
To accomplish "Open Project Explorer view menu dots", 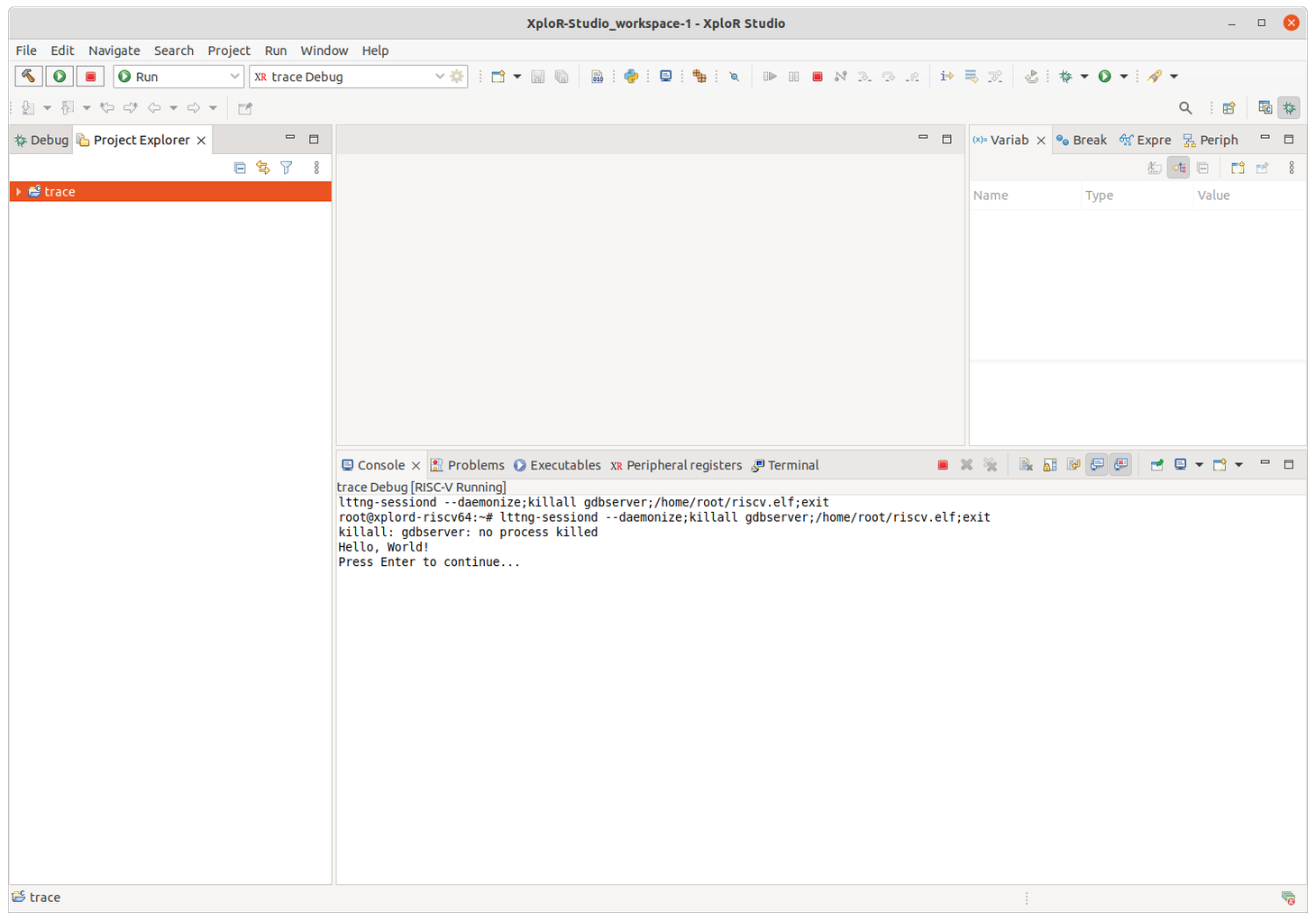I will tap(316, 168).
